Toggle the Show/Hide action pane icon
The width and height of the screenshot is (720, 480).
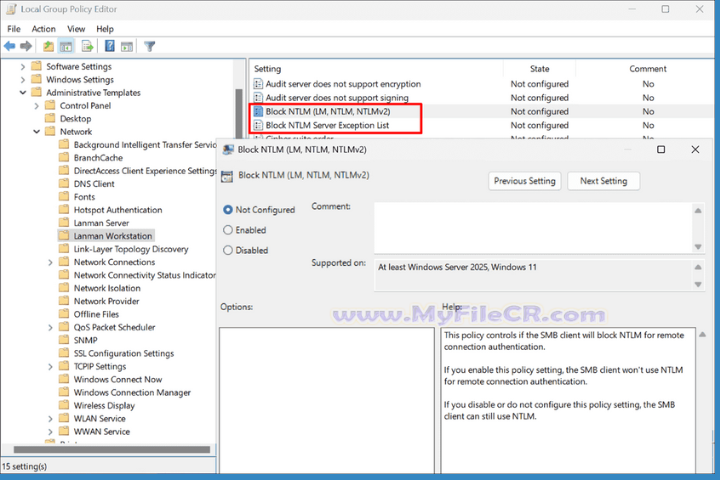[x=127, y=46]
